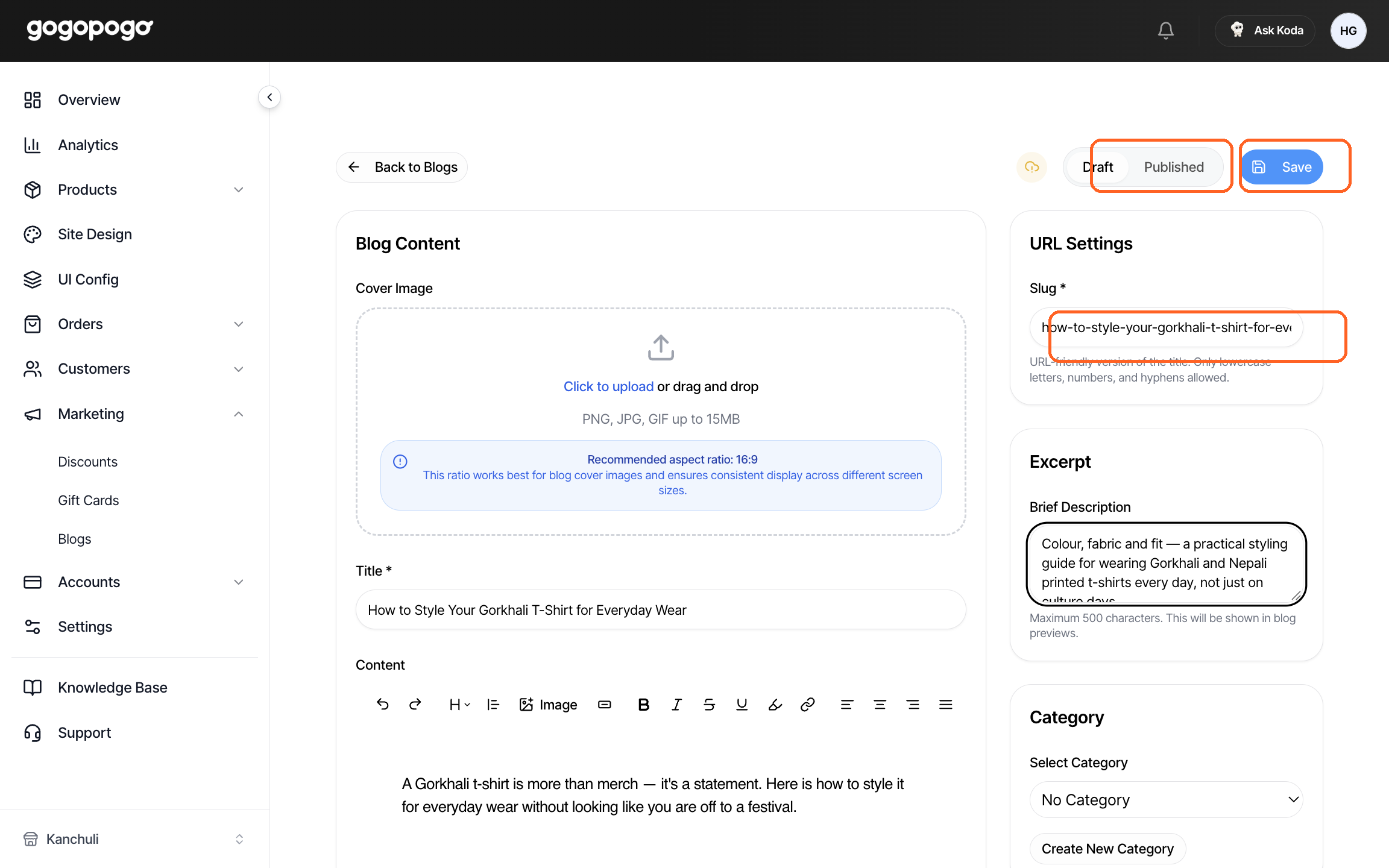Image resolution: width=1389 pixels, height=868 pixels.
Task: Open Blogs under Marketing
Action: [75, 539]
